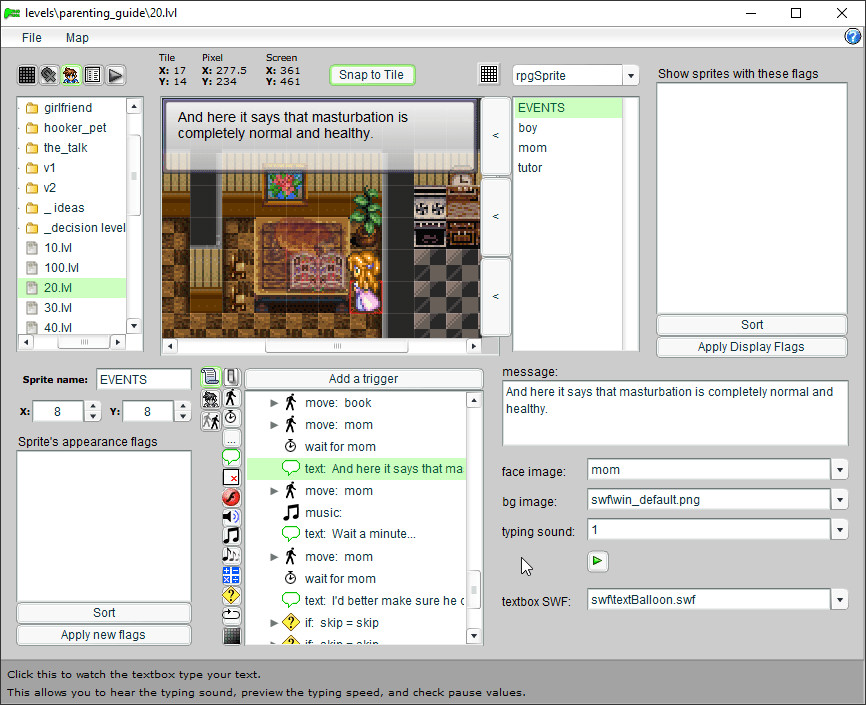
Task: Open the Map menu
Action: coord(77,38)
